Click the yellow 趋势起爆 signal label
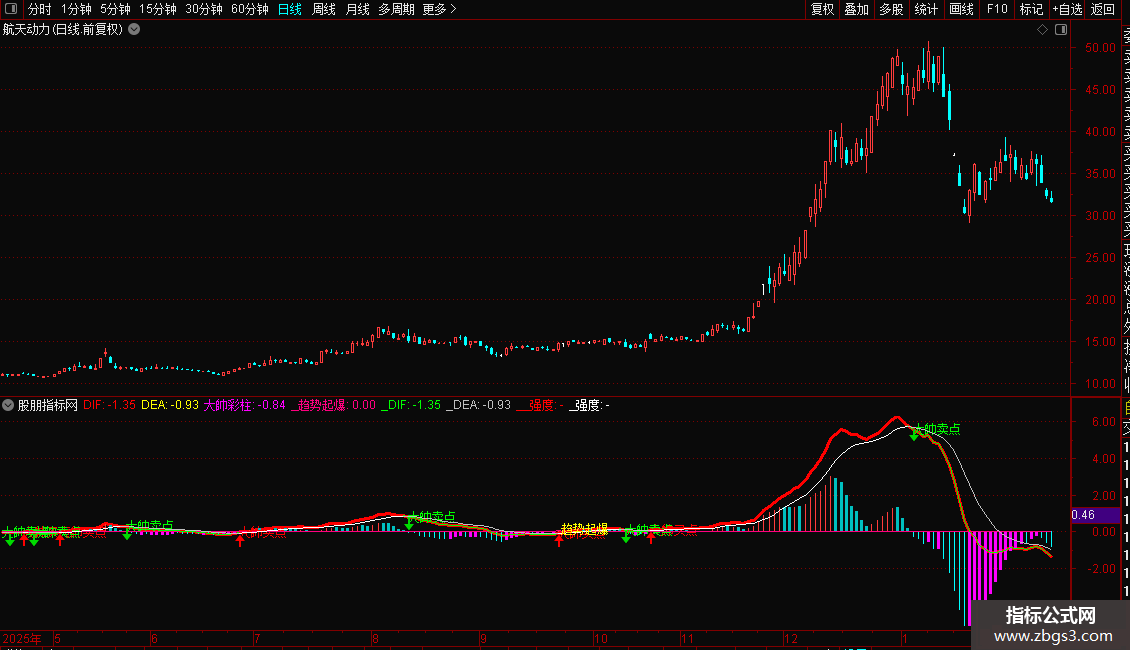Image resolution: width=1130 pixels, height=650 pixels. tap(584, 529)
